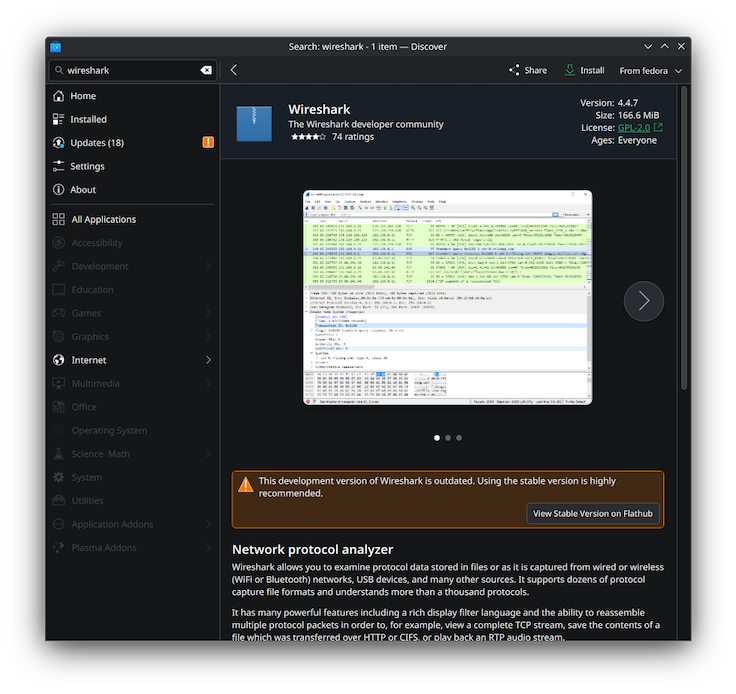Go back with the left arrow
This screenshot has width=736, height=694.
pyautogui.click(x=234, y=70)
